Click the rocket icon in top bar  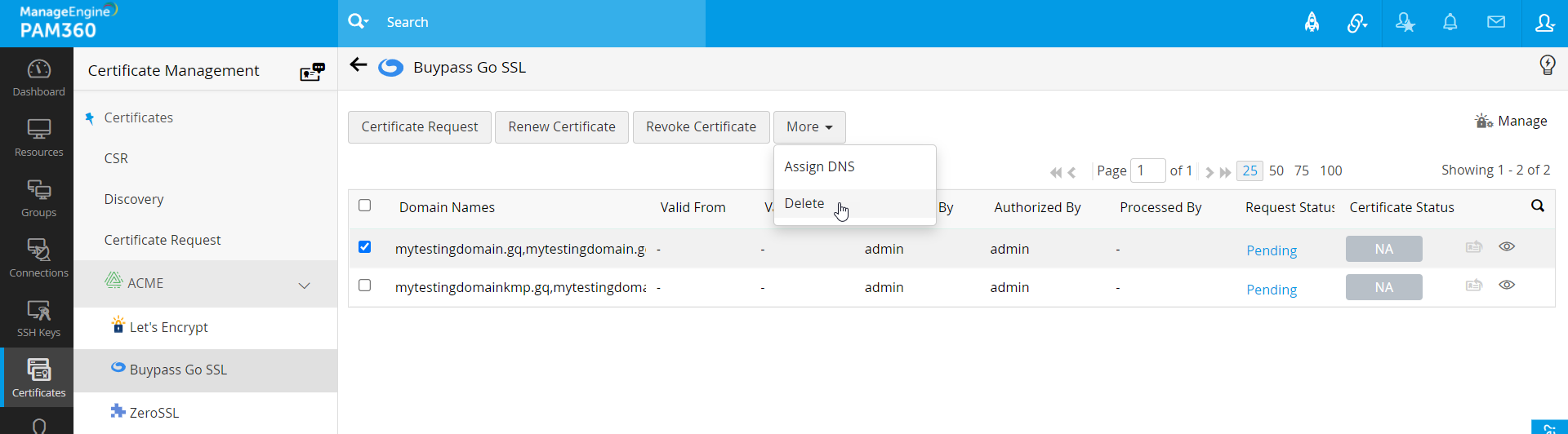tap(1312, 23)
